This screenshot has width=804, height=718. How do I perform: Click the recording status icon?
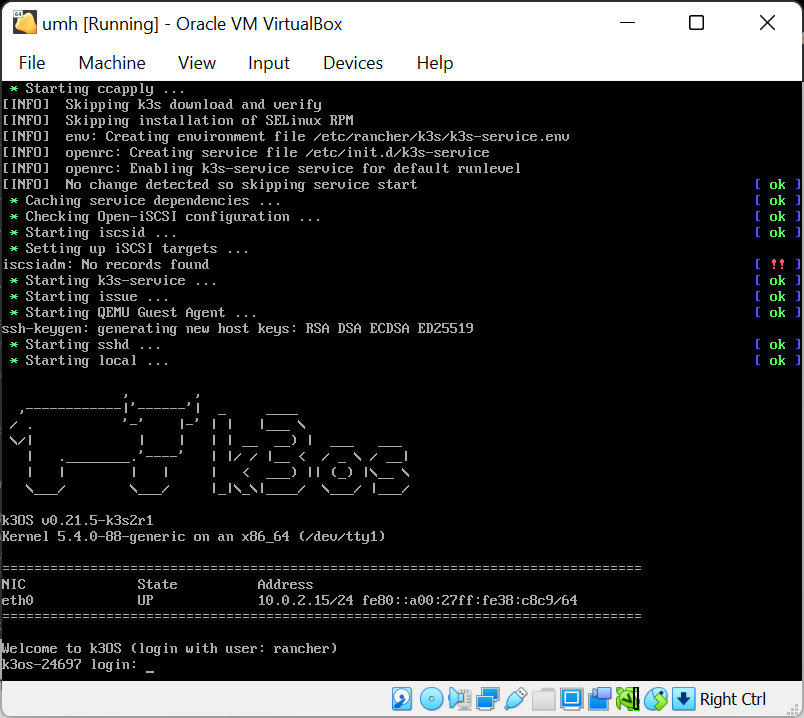coord(600,698)
